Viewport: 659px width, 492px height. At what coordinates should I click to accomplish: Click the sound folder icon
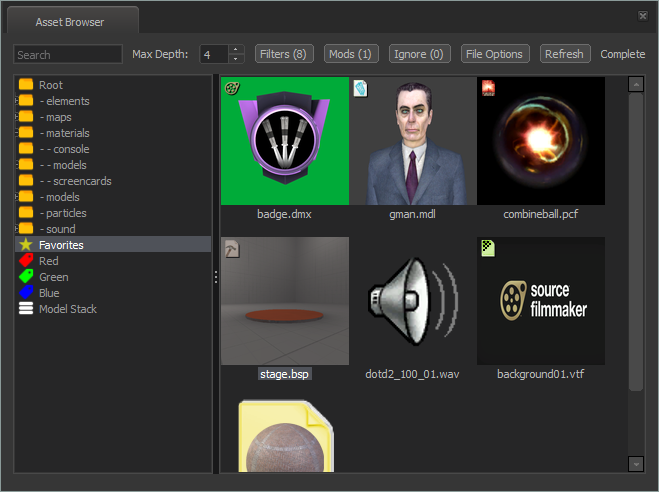(26, 229)
